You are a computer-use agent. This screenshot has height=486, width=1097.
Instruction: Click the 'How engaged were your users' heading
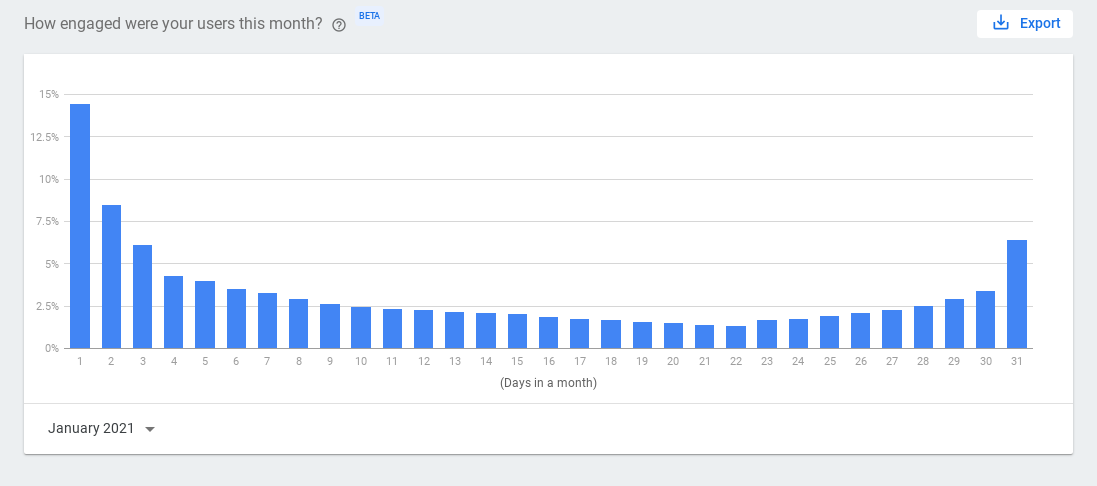click(x=173, y=24)
